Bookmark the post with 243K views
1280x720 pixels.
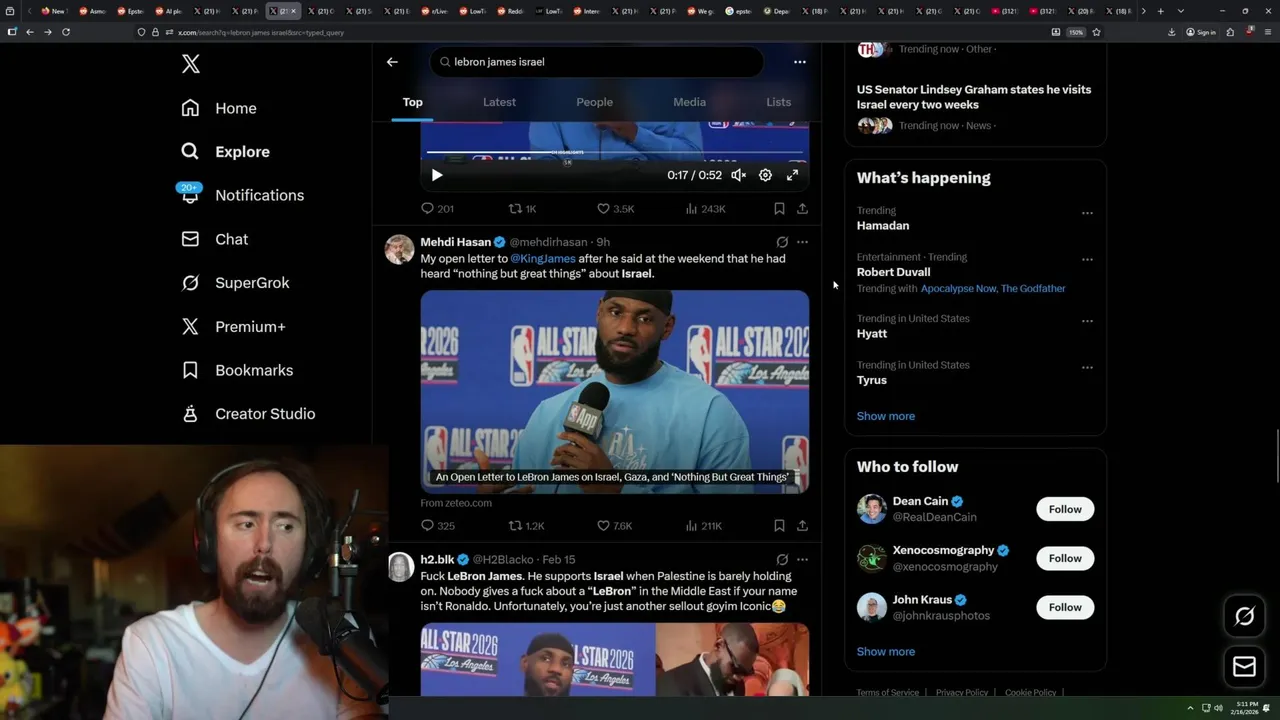tap(779, 209)
